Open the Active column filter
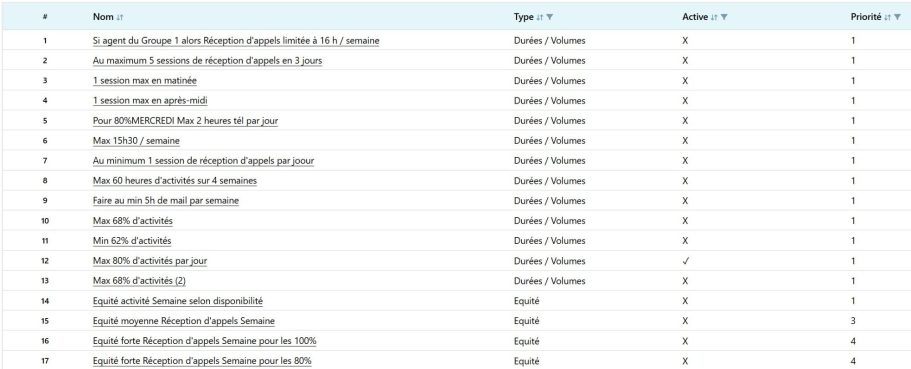Image resolution: width=911 pixels, height=369 pixels. [724, 17]
